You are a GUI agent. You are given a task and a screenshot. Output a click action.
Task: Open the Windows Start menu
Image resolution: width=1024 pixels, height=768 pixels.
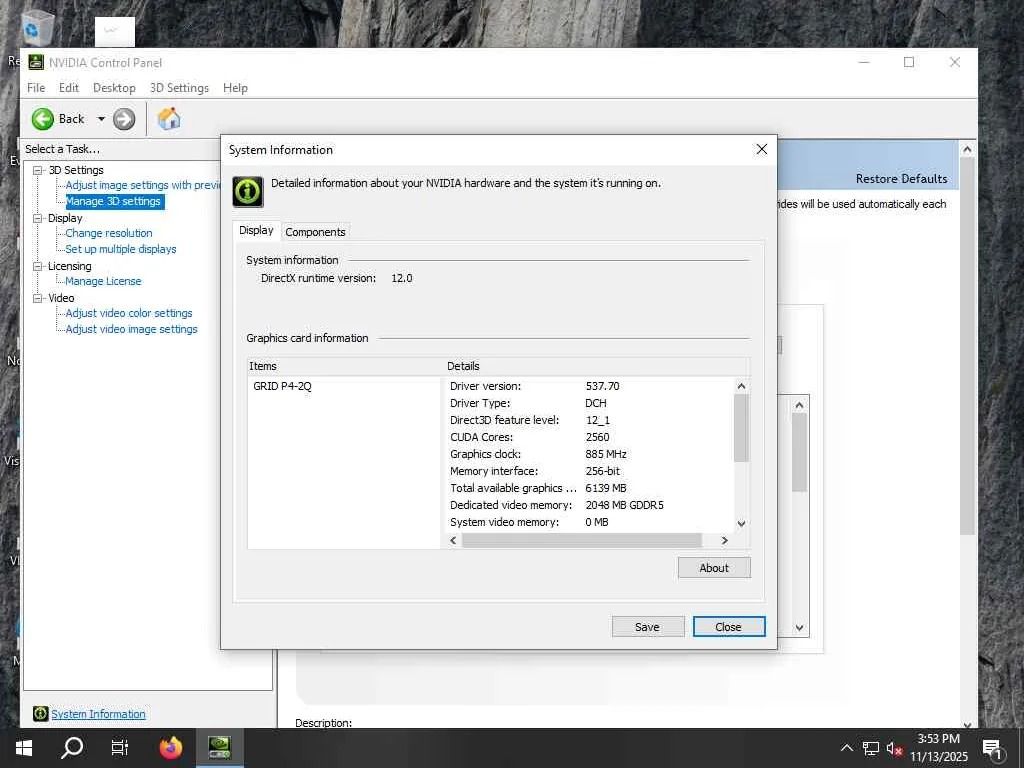tap(24, 748)
